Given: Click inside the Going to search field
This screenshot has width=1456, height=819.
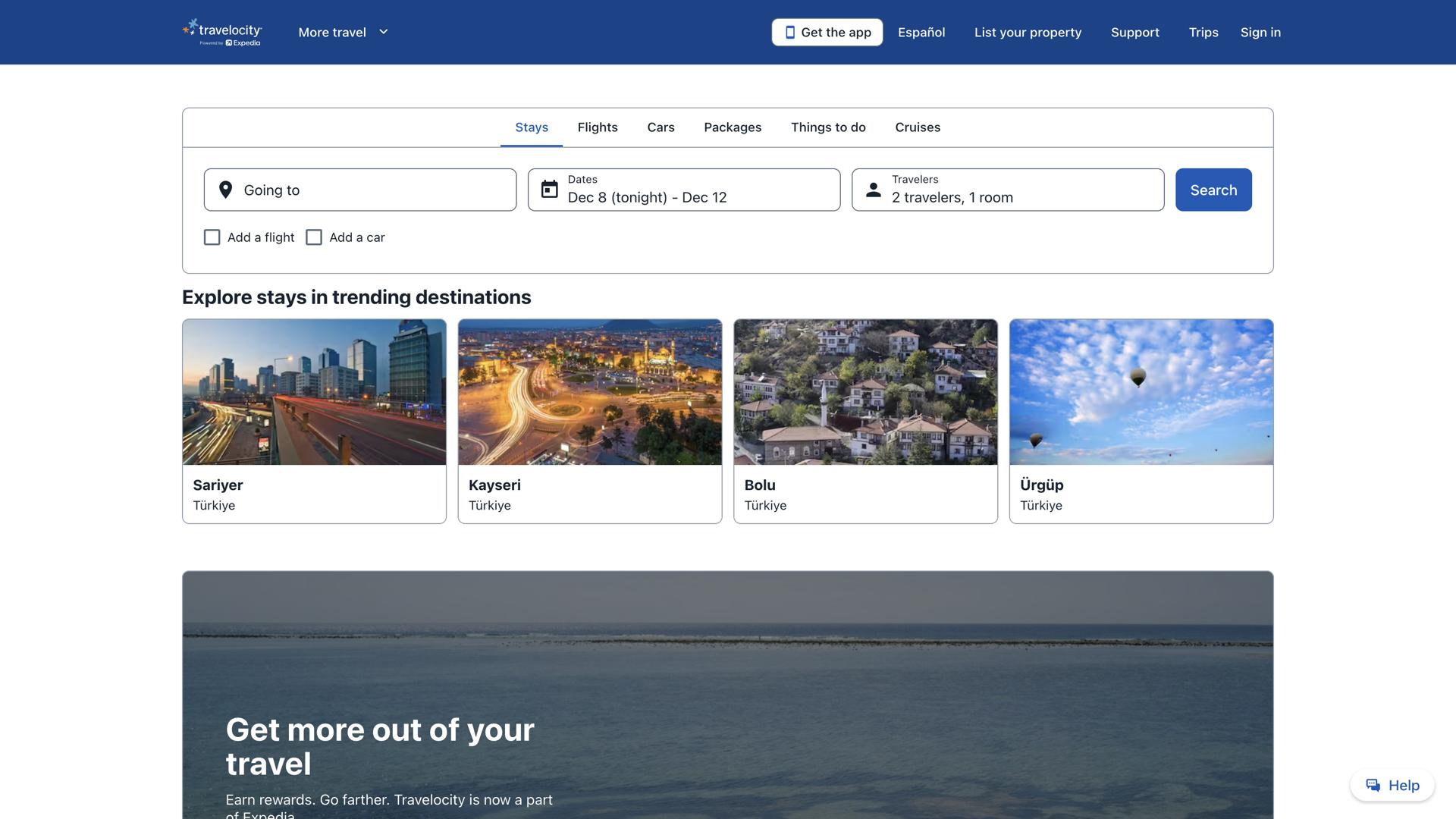Looking at the screenshot, I should coord(360,190).
